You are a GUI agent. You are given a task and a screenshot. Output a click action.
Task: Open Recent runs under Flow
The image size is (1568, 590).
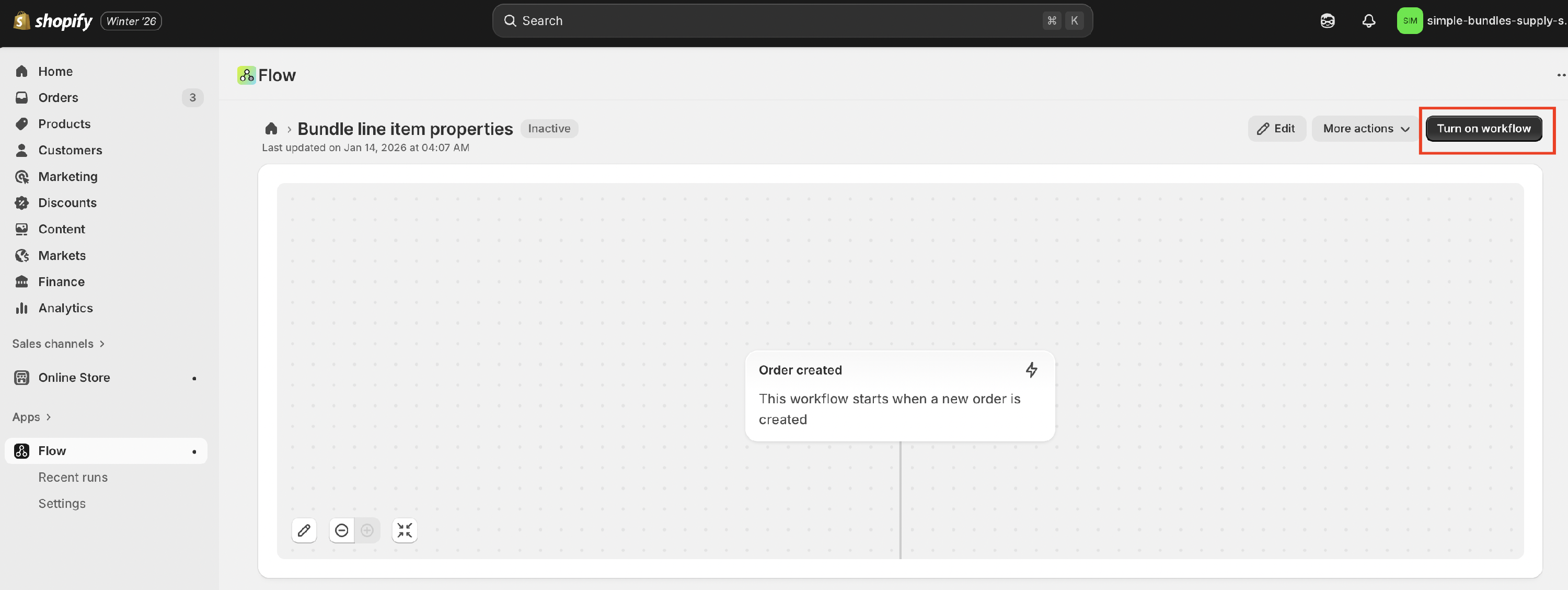click(x=73, y=478)
